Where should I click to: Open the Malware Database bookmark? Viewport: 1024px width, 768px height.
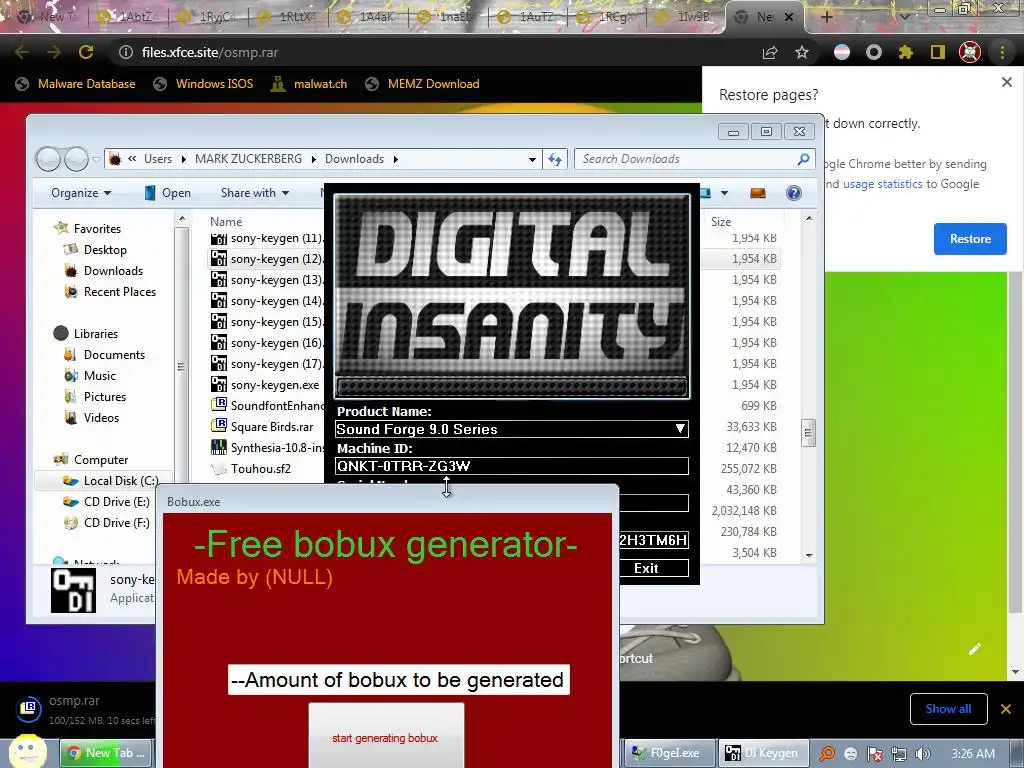[x=76, y=84]
